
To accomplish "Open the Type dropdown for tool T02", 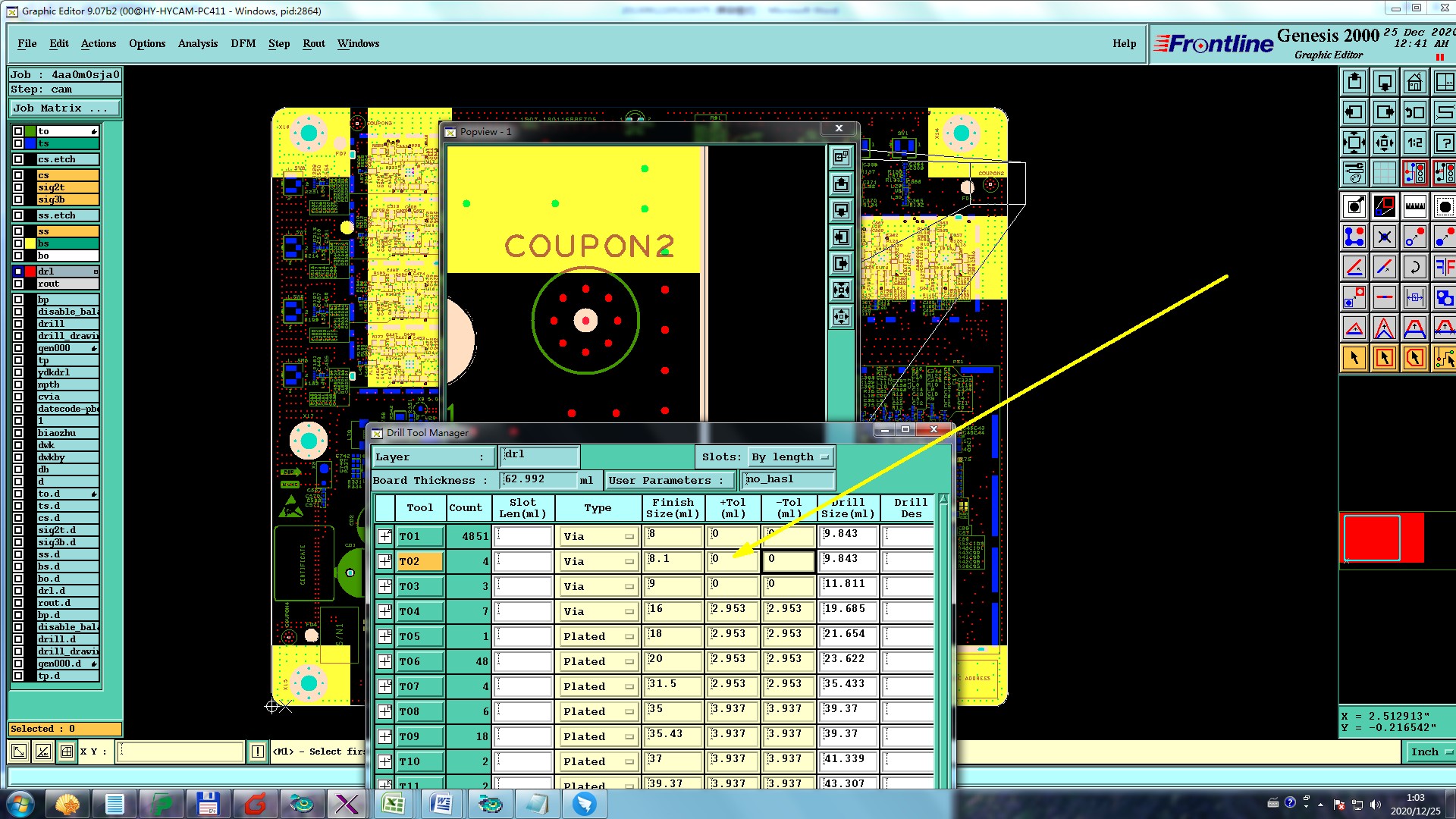I will pyautogui.click(x=598, y=562).
